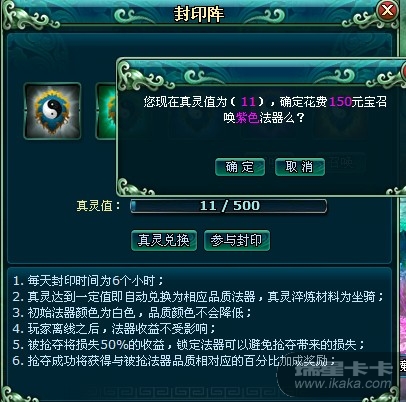Open the www.ikaka.com watermark link
The image size is (406, 402).
coord(343,383)
